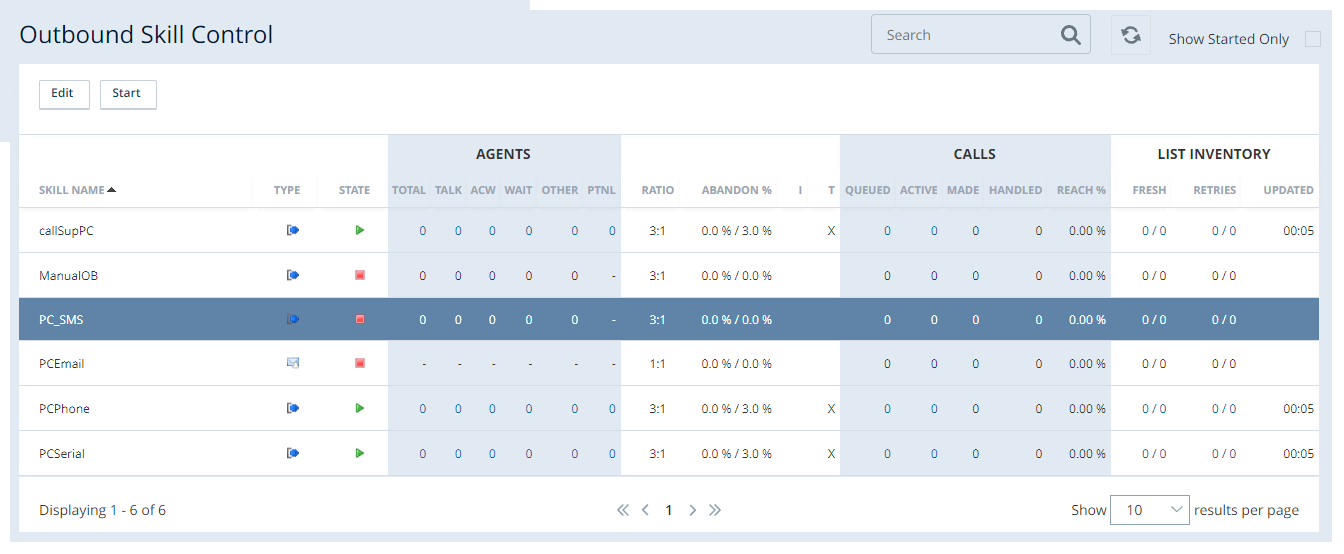The height and width of the screenshot is (554, 1344).
Task: Click the Start button
Action: (128, 94)
